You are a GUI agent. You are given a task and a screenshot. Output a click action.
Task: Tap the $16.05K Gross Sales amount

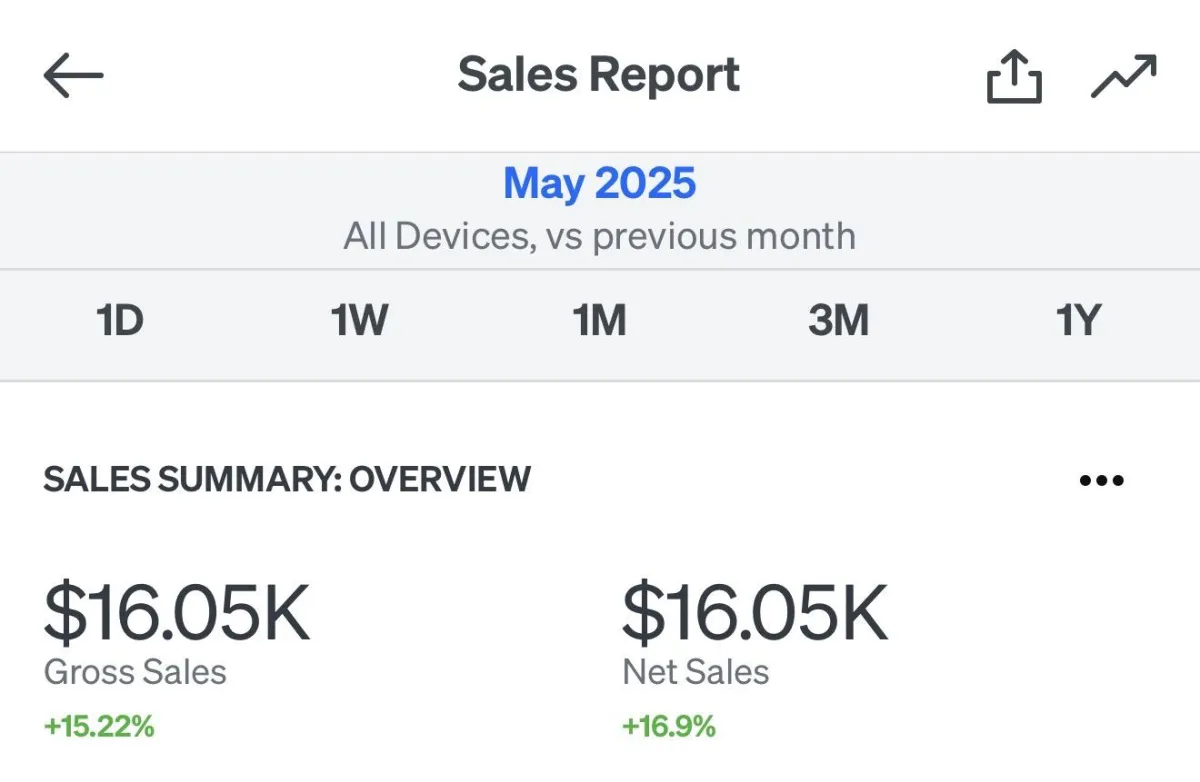(177, 613)
